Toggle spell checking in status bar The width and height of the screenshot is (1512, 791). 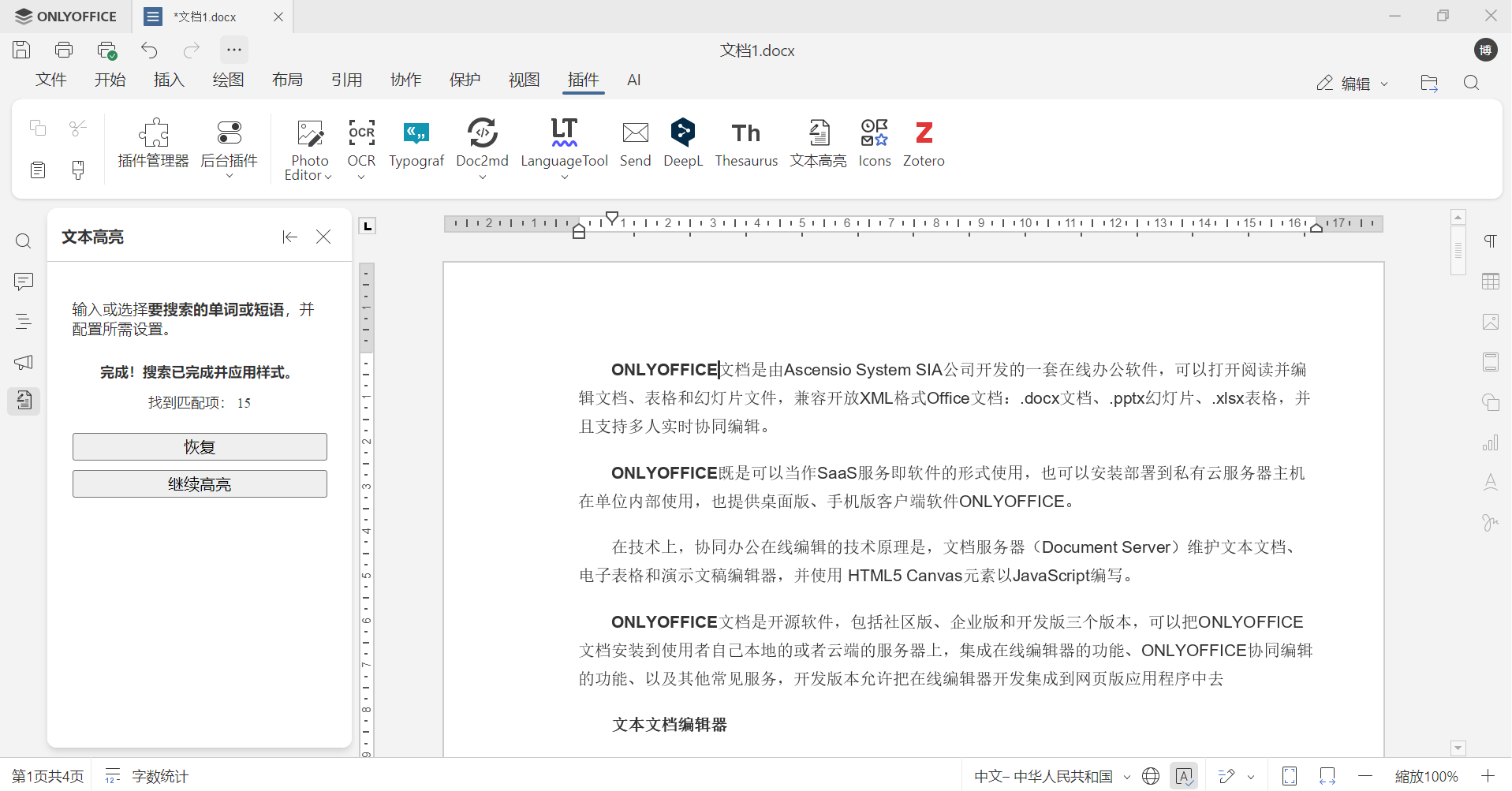(1184, 776)
